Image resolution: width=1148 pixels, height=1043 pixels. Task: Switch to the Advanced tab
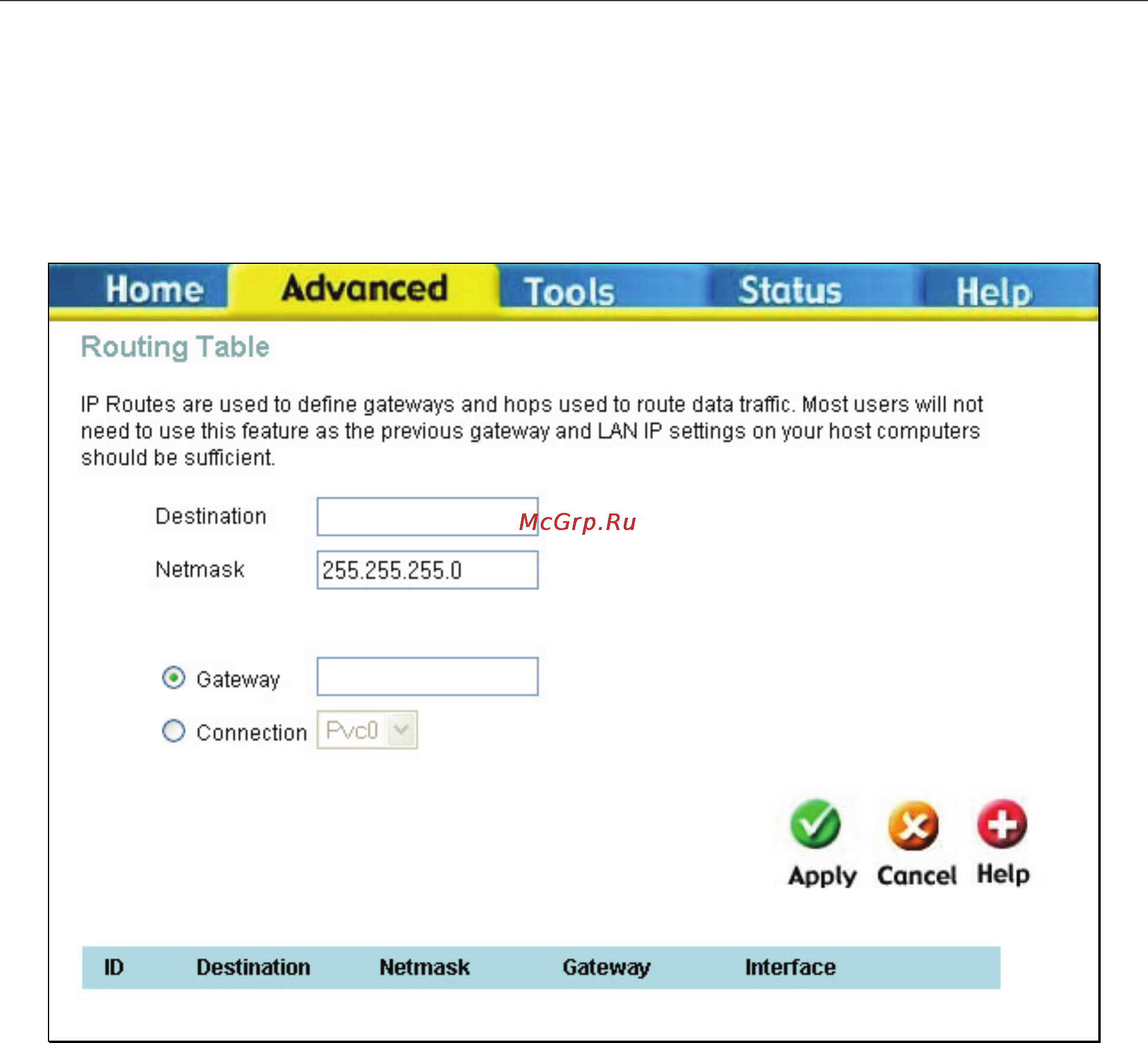point(365,289)
